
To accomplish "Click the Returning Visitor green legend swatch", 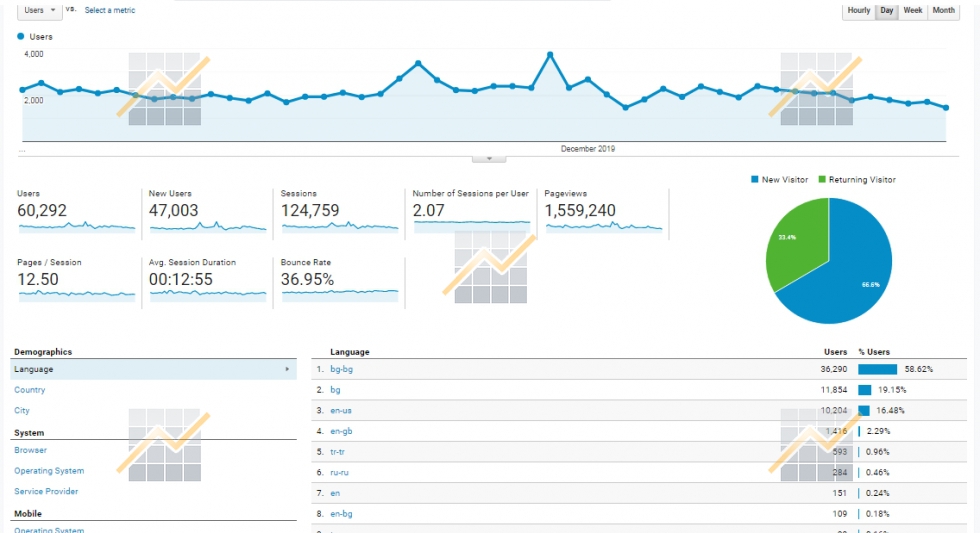I will 822,179.
